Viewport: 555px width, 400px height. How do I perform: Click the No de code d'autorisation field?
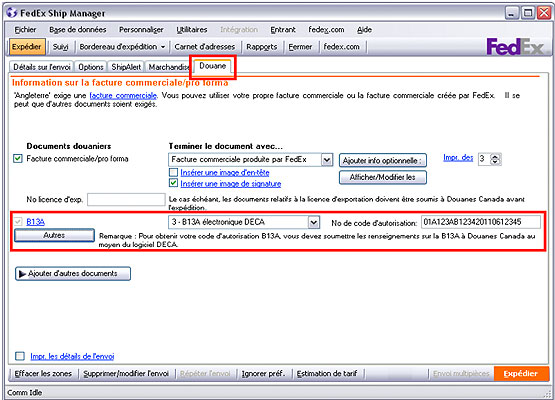coord(481,222)
